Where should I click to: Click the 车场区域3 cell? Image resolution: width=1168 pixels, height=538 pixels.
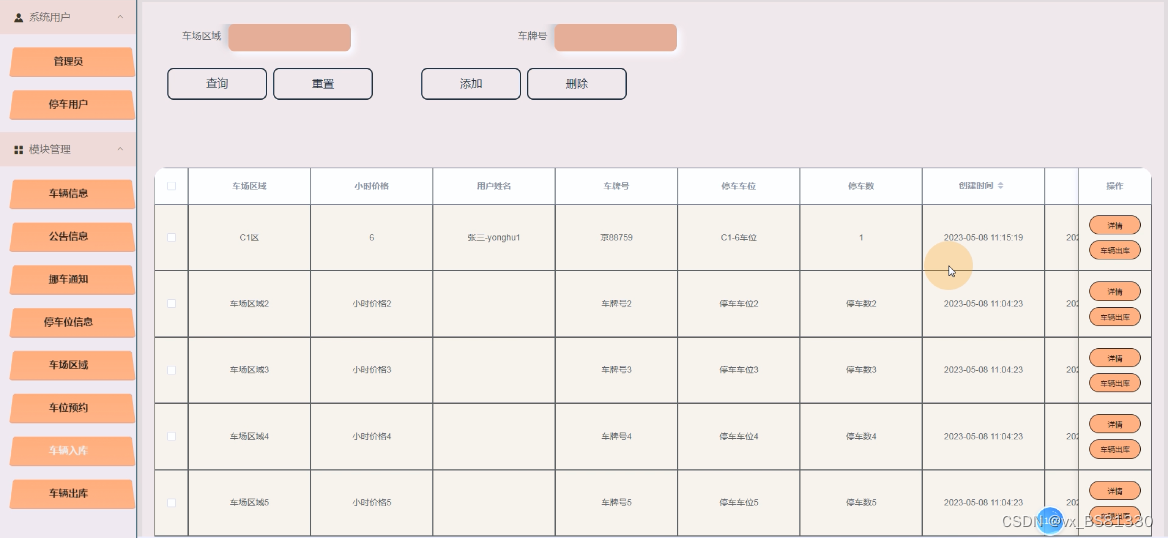tap(249, 370)
